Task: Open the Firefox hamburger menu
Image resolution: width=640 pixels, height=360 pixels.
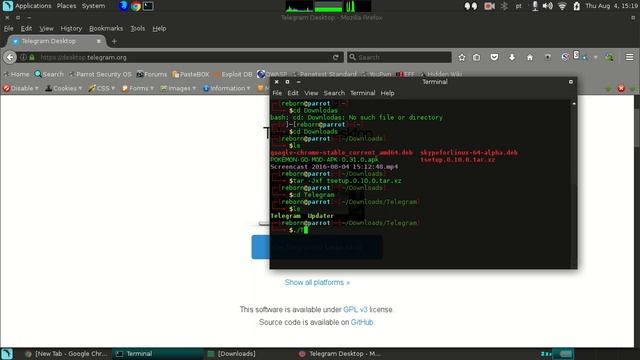Action: [x=629, y=57]
